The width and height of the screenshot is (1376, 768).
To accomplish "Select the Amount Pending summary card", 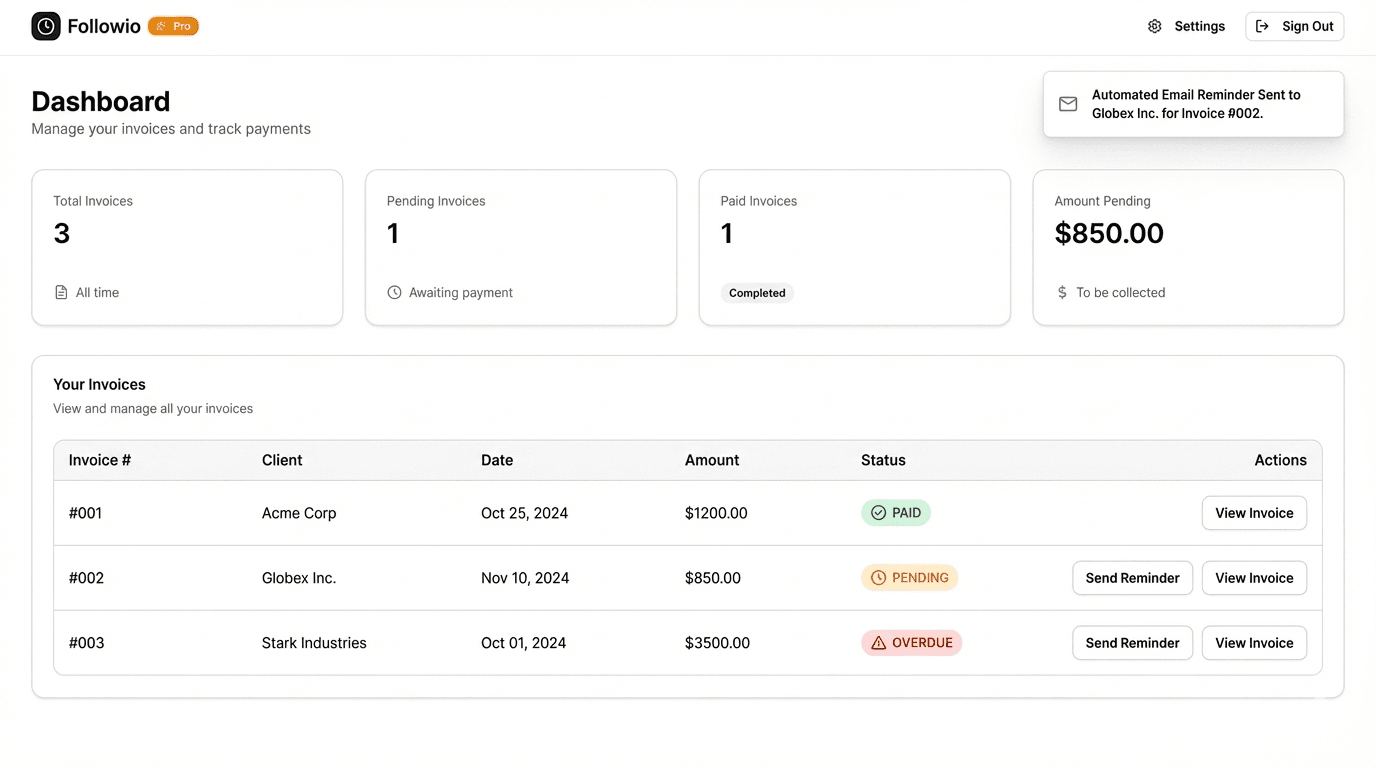I will [x=1188, y=247].
